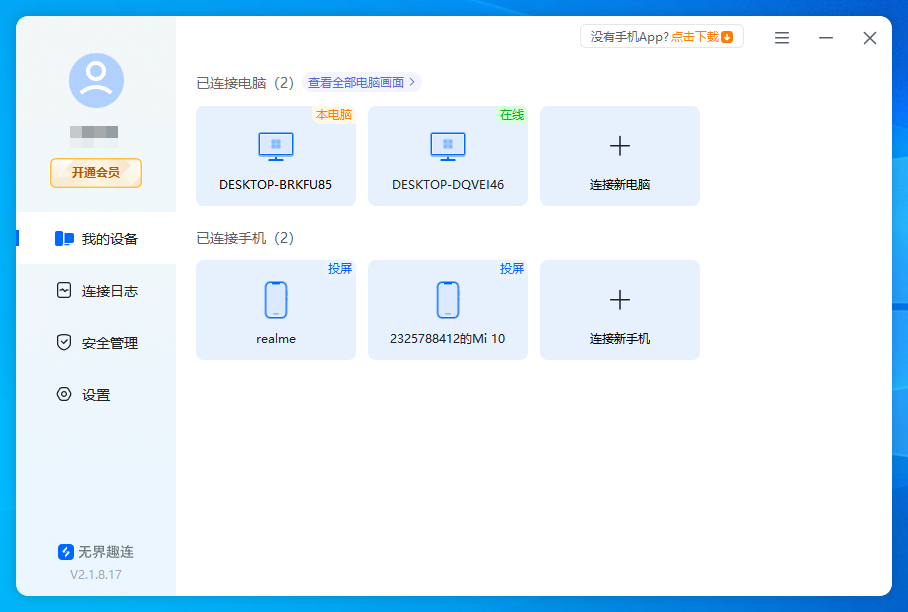
Task: Open 点击下载 to get the phone app
Action: tap(698, 36)
